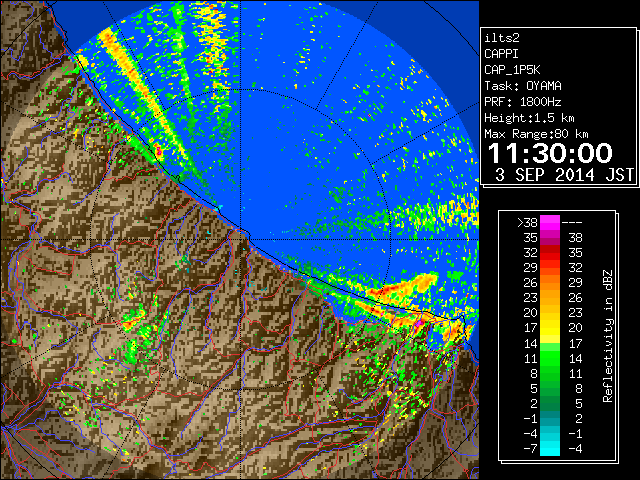Click the -7 legend label at bottom left
The height and width of the screenshot is (480, 640).
pyautogui.click(x=530, y=449)
